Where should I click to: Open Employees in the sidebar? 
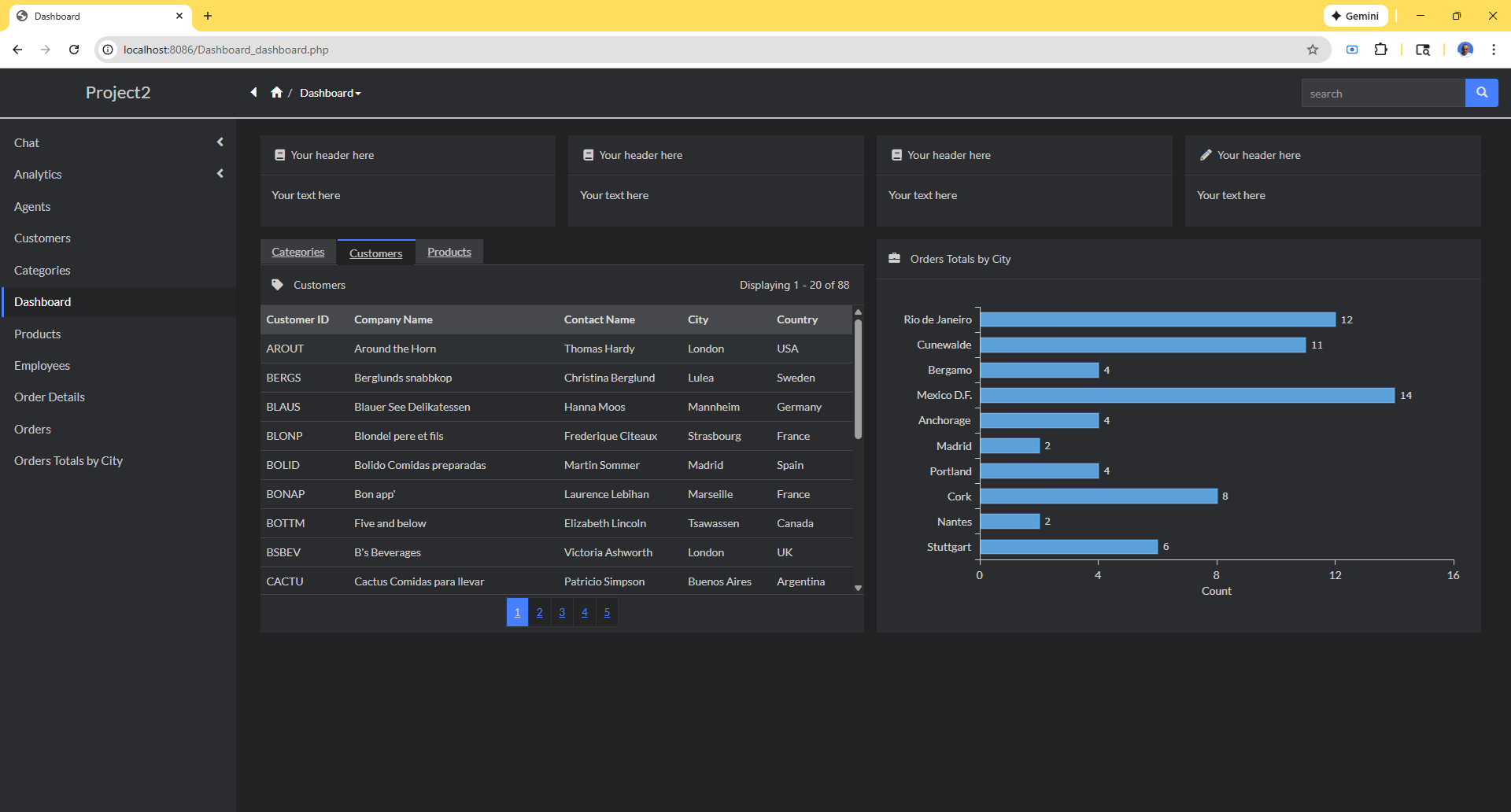pyautogui.click(x=42, y=366)
